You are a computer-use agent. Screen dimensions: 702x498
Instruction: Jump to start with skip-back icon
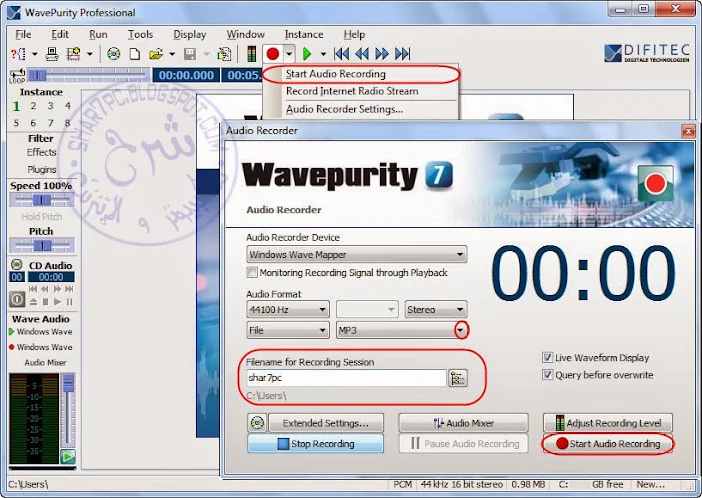[x=342, y=54]
